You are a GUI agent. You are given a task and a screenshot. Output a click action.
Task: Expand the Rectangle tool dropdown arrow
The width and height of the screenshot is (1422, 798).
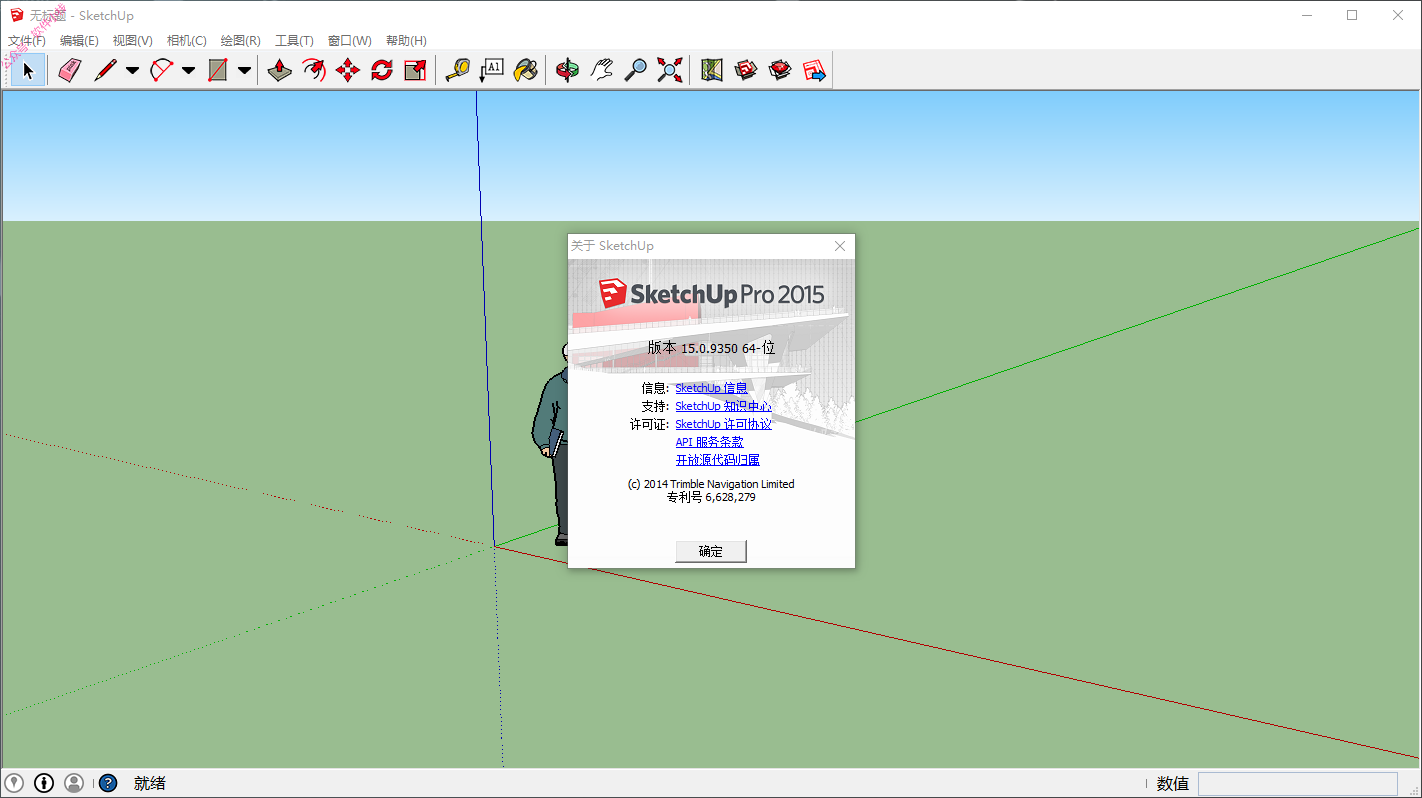[244, 70]
